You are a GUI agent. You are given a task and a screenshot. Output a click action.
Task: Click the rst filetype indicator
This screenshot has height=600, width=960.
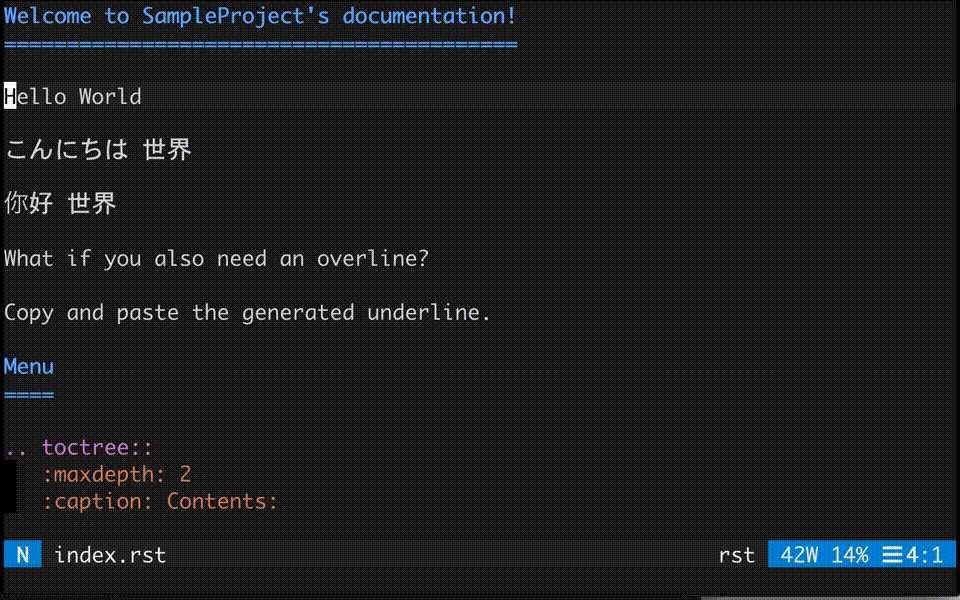click(x=737, y=555)
